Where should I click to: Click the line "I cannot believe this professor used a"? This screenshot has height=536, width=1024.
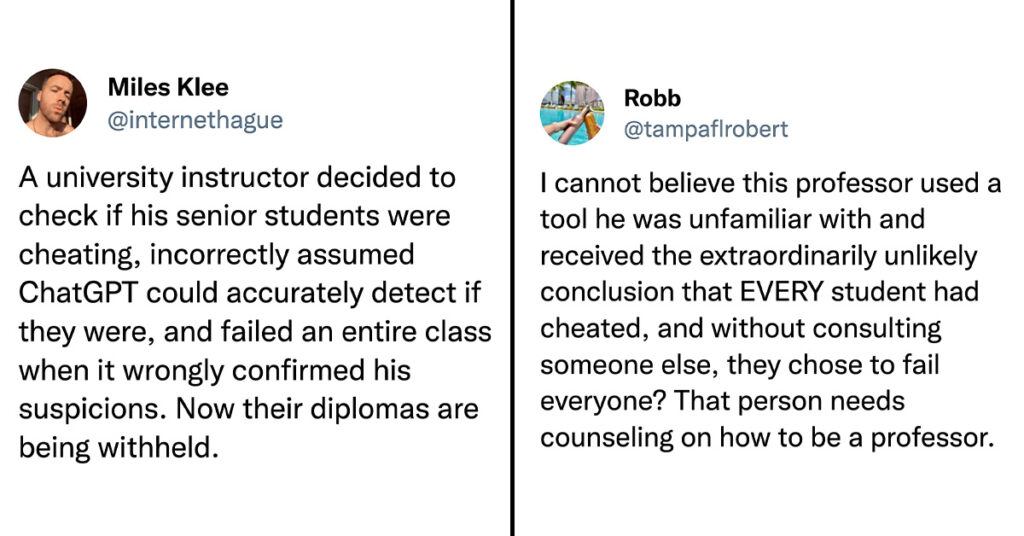[x=771, y=183]
